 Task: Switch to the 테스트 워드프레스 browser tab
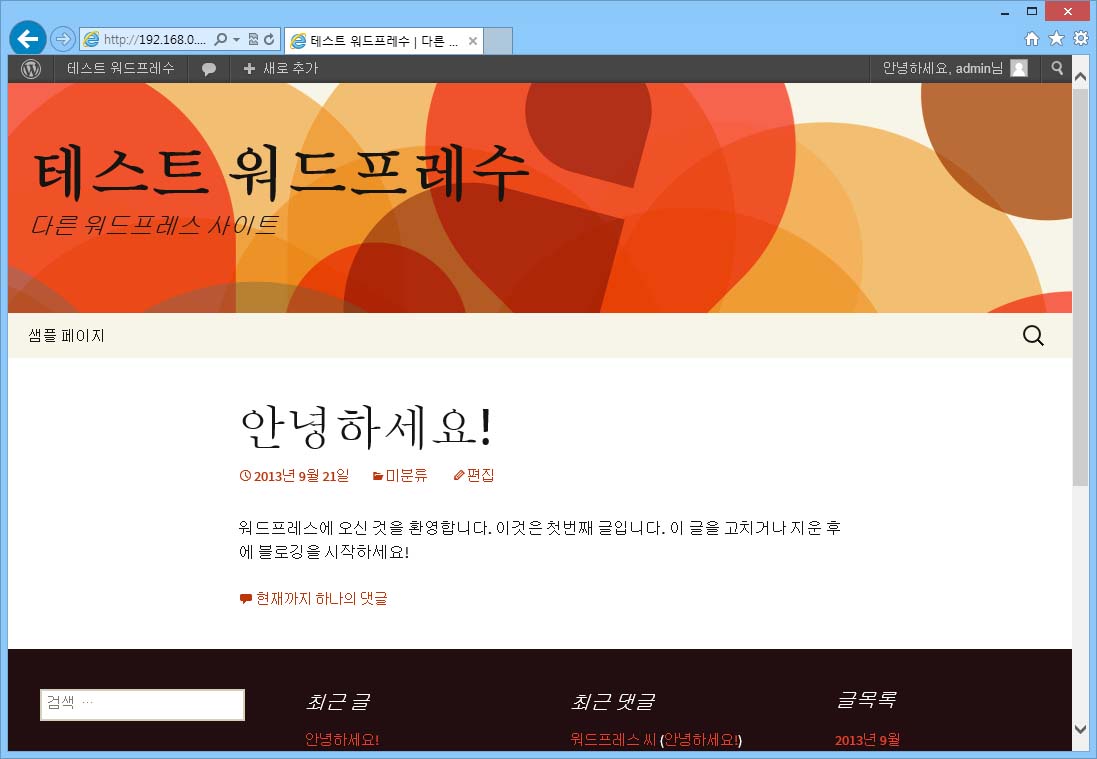coord(383,41)
